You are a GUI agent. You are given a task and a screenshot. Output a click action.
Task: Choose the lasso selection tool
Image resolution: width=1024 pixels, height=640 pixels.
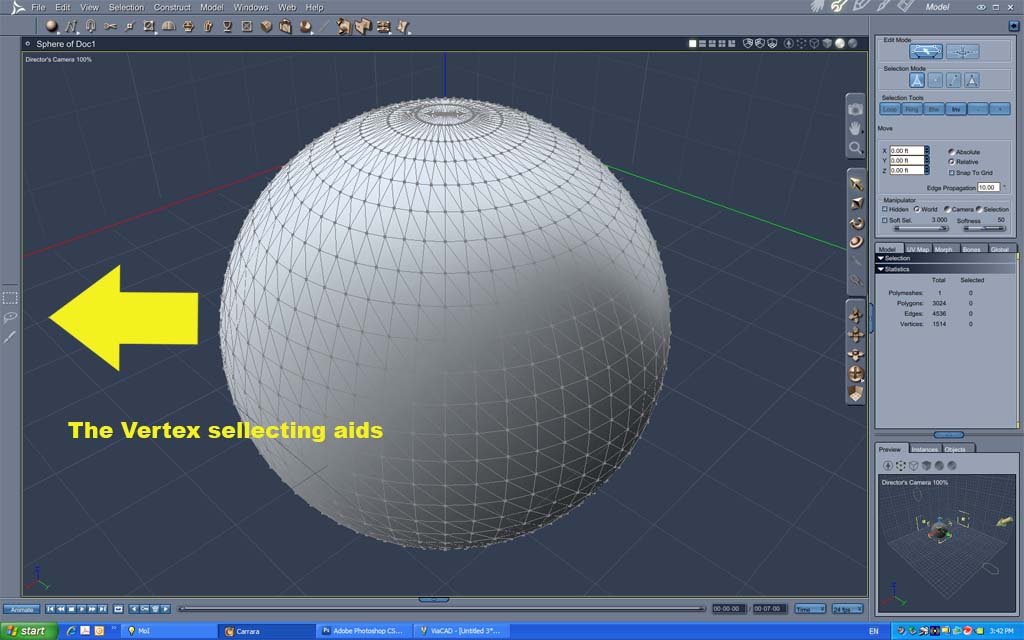(10, 317)
